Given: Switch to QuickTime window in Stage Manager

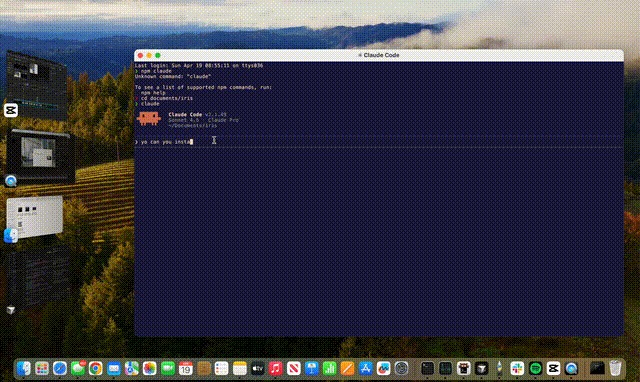Looking at the screenshot, I should coord(40,156).
